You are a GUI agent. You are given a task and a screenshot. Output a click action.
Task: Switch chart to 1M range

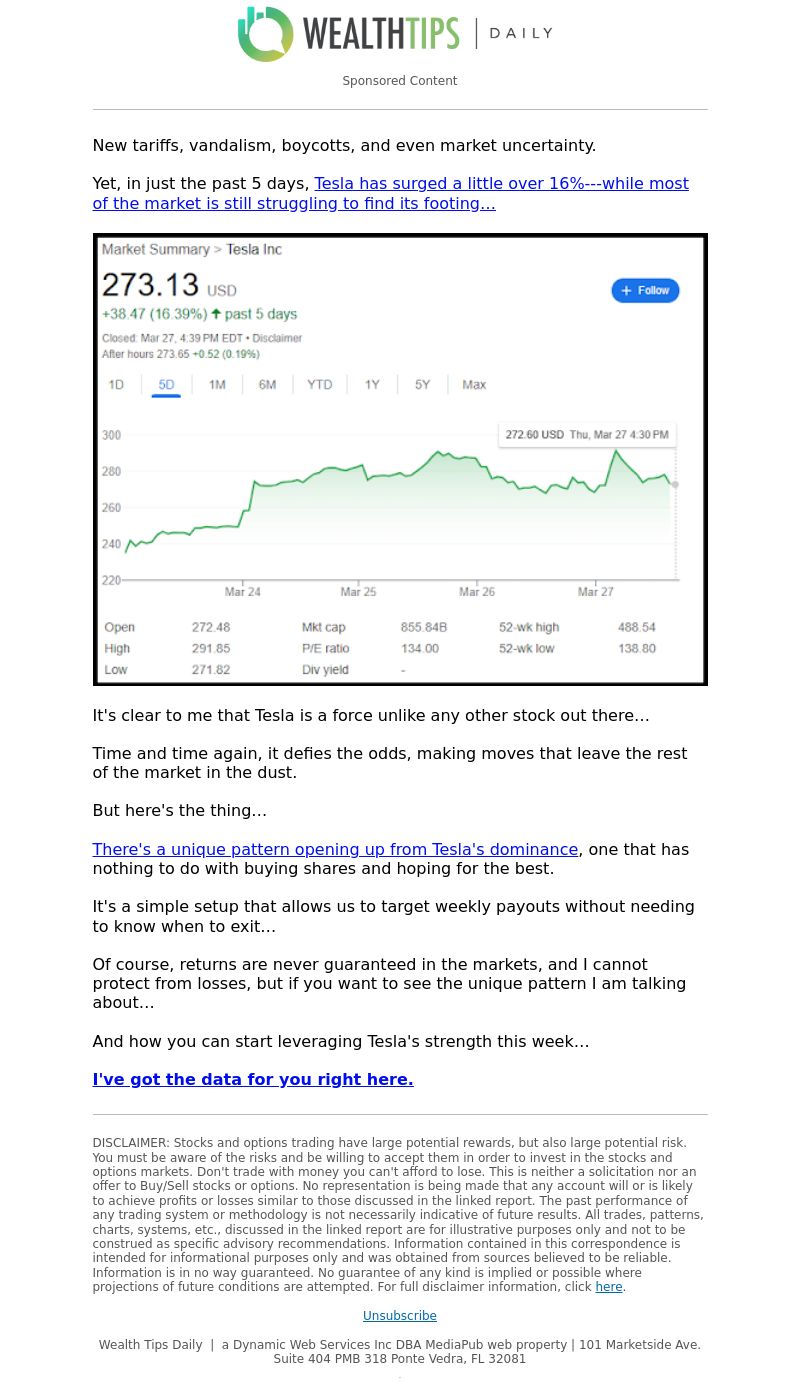[217, 384]
